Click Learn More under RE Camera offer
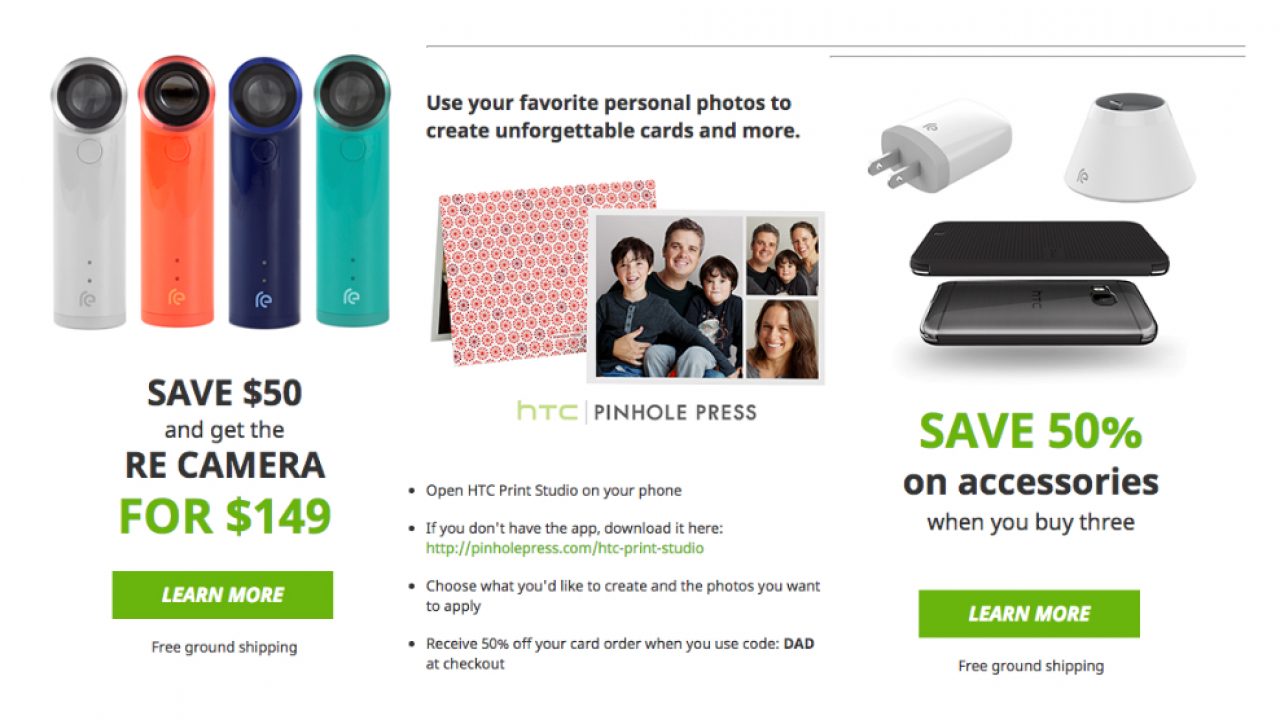This screenshot has height=720, width=1280. pyautogui.click(x=222, y=595)
